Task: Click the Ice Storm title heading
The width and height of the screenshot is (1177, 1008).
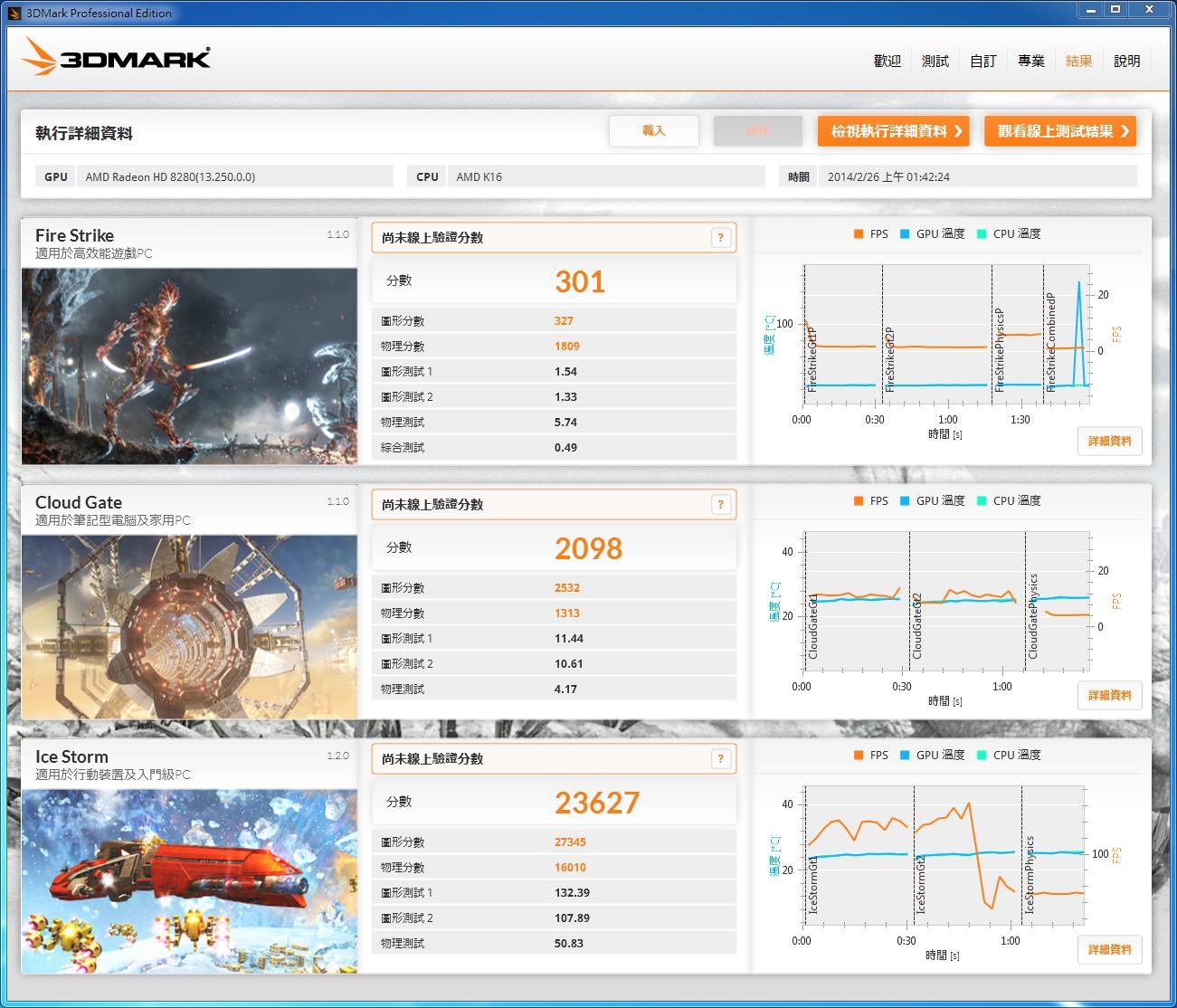Action: (x=71, y=756)
